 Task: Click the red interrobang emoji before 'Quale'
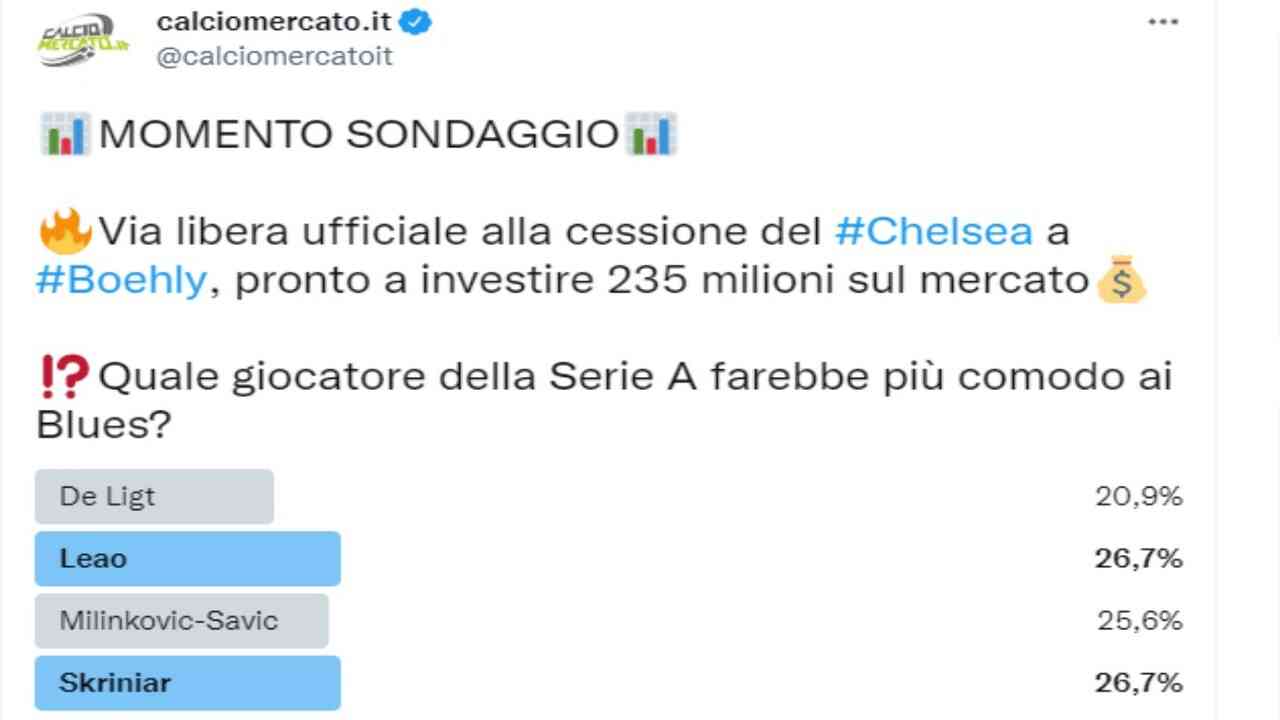[65, 378]
